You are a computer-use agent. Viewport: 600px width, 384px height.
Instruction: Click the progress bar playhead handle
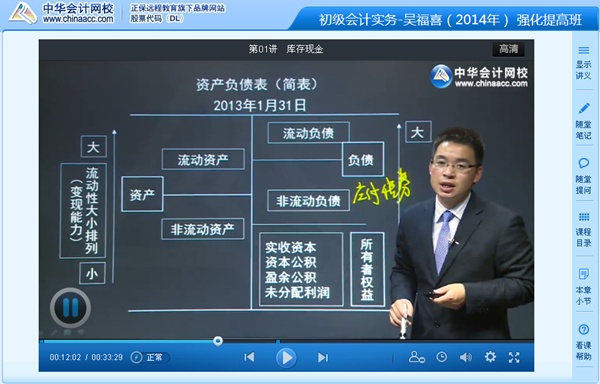[x=218, y=341]
